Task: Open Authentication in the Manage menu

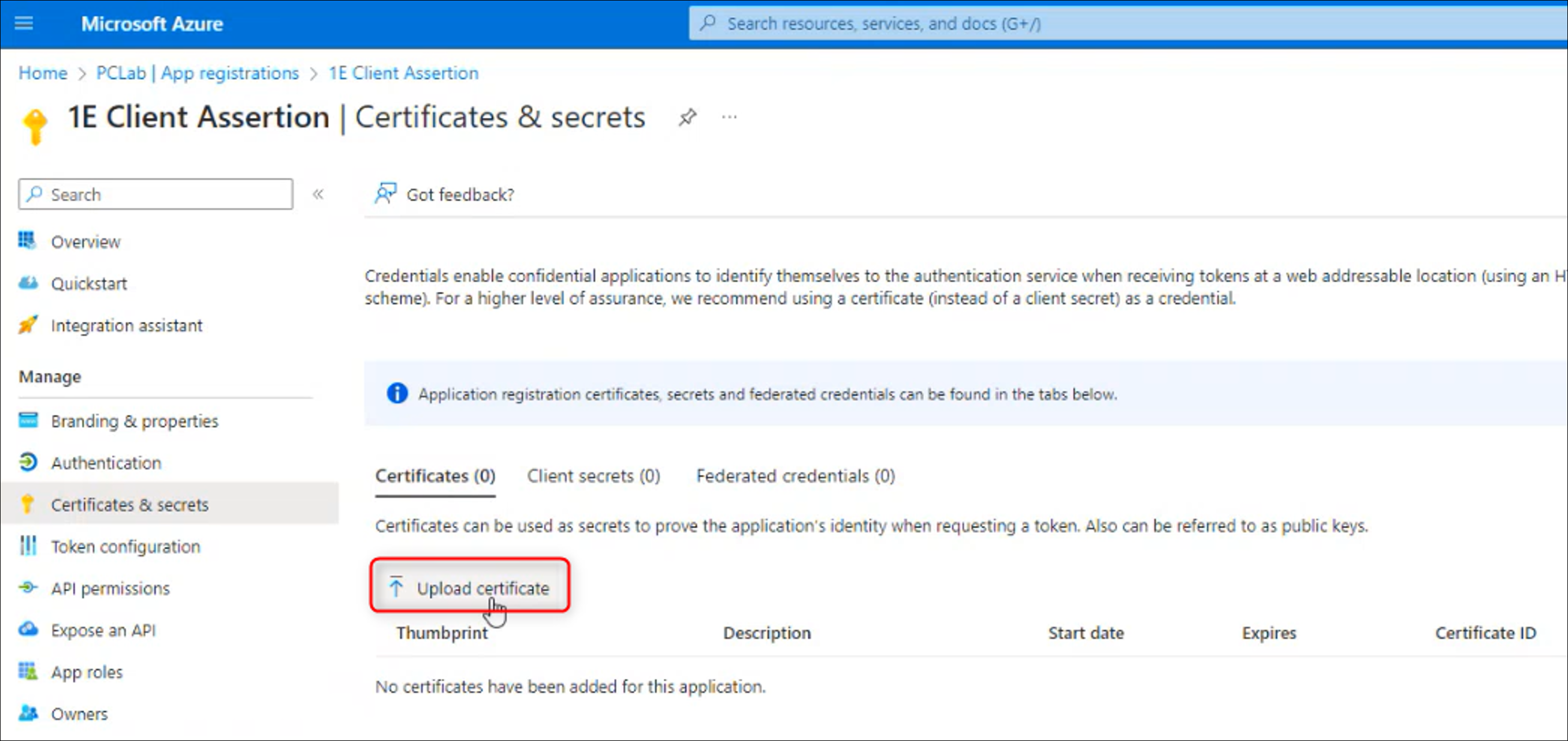Action: tap(106, 463)
